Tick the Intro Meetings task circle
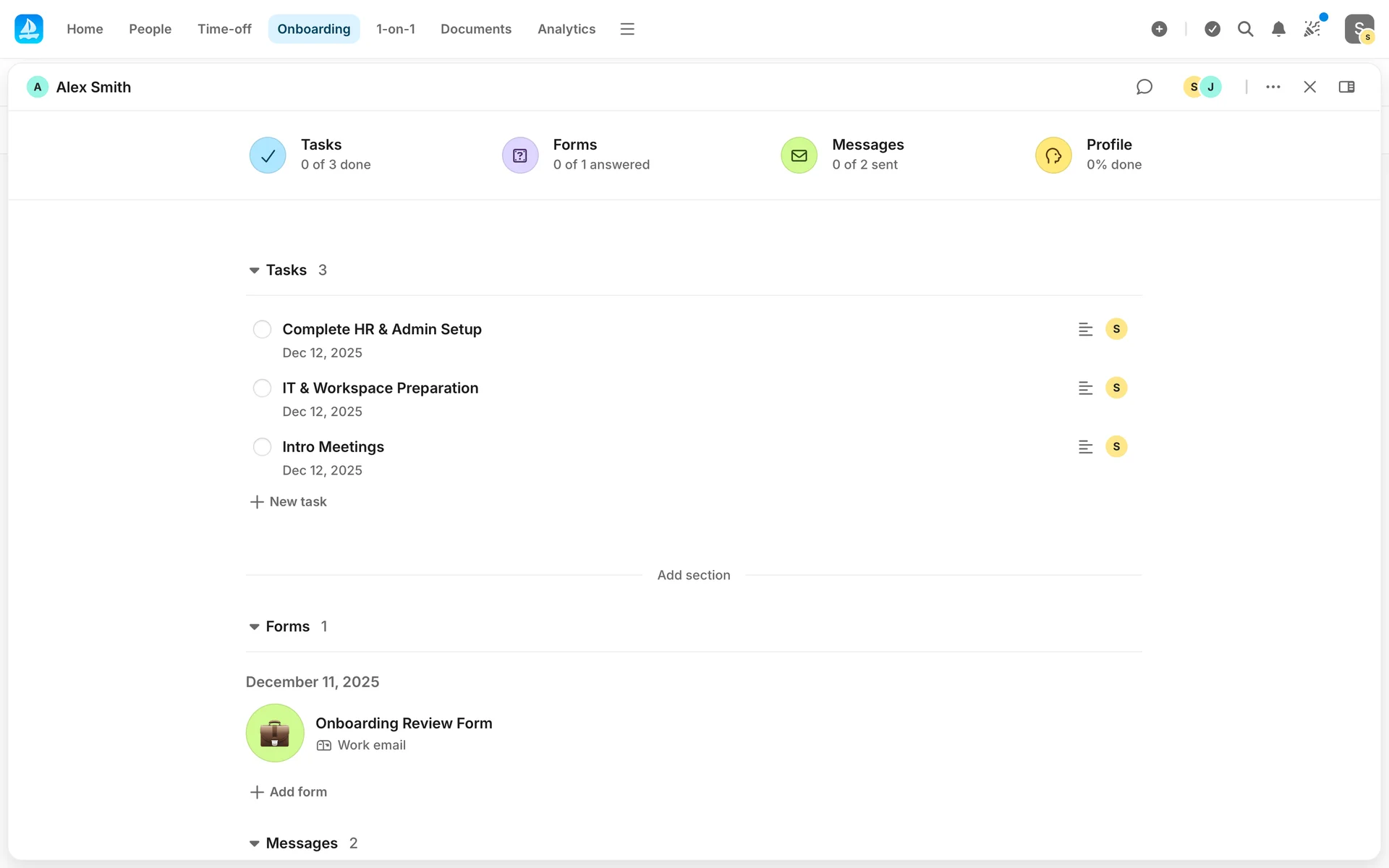1389x868 pixels. [x=262, y=447]
